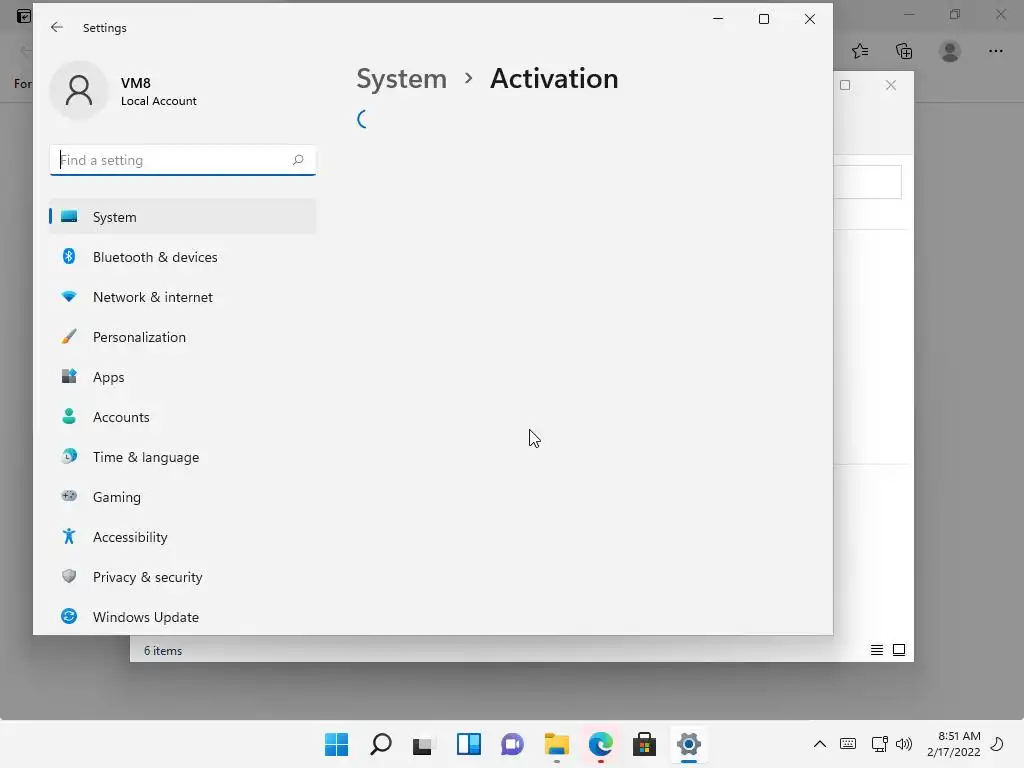Screen dimensions: 1024x768
Task: Open Edge Collections icon
Action: [x=904, y=51]
